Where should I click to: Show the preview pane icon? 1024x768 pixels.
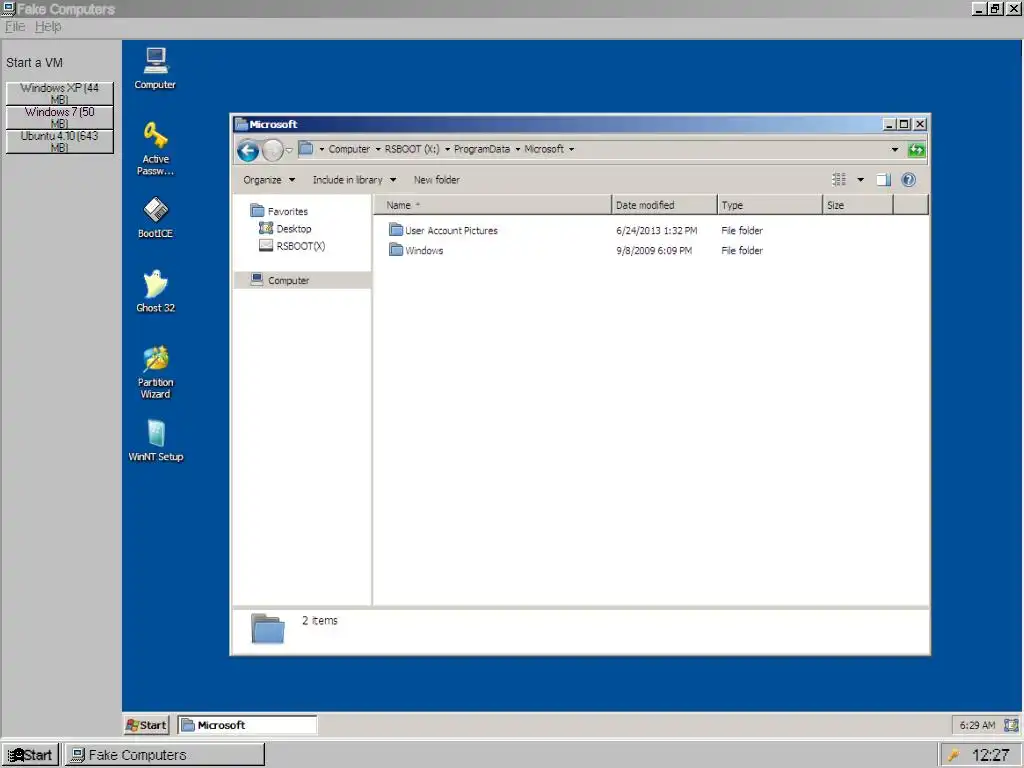883,180
